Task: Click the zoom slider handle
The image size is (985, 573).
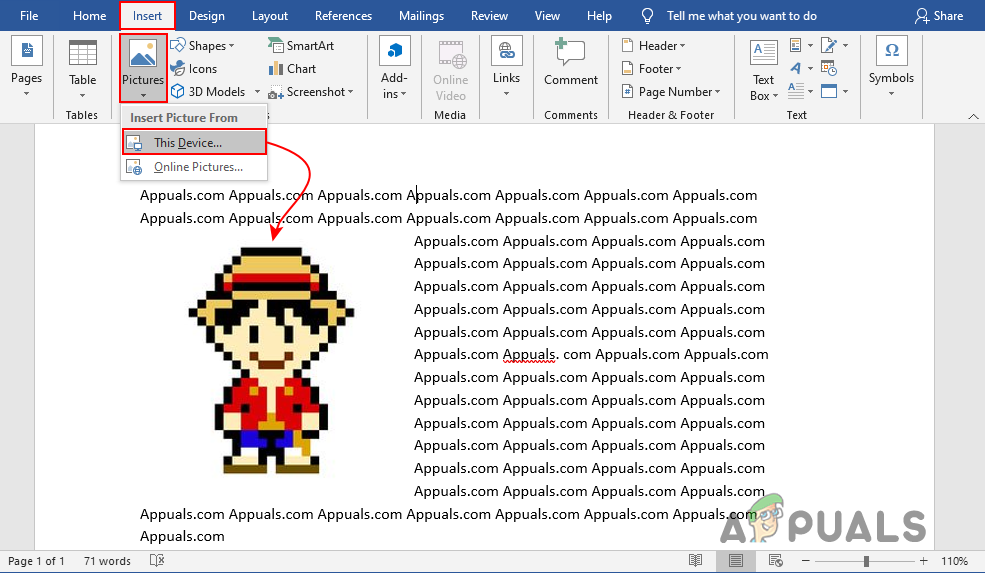Action: point(866,561)
